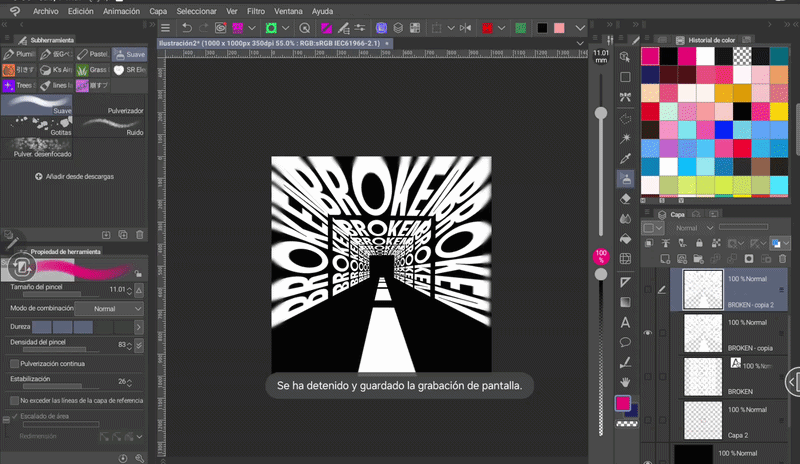Viewport: 800px width, 464px height.
Task: Open the Animación menu
Action: [121, 11]
